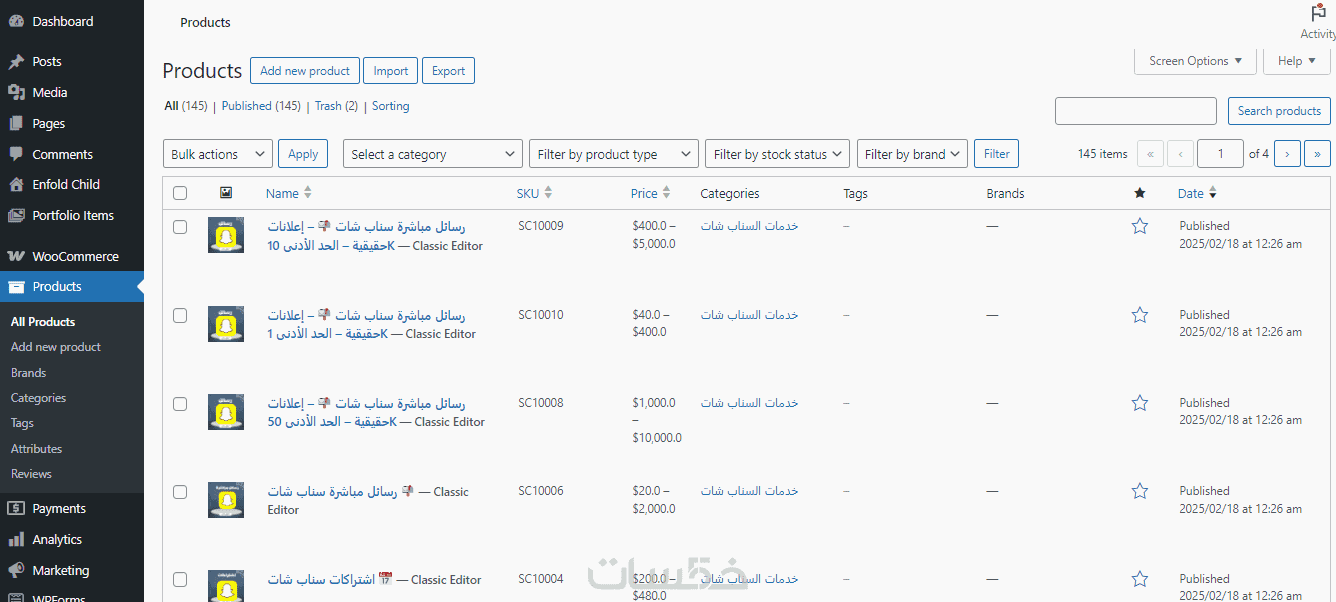Open Filter by stock status dropdown
This screenshot has height=602, width=1336.
tap(777, 154)
